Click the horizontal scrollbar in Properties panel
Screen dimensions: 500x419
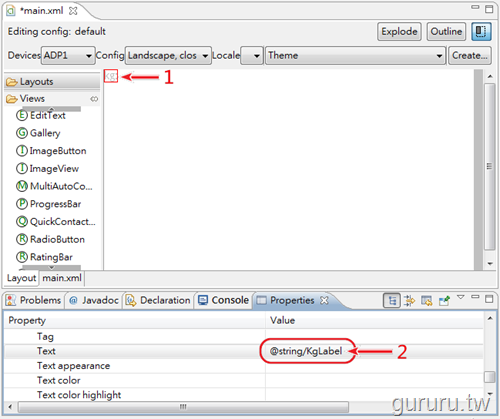click(x=183, y=407)
